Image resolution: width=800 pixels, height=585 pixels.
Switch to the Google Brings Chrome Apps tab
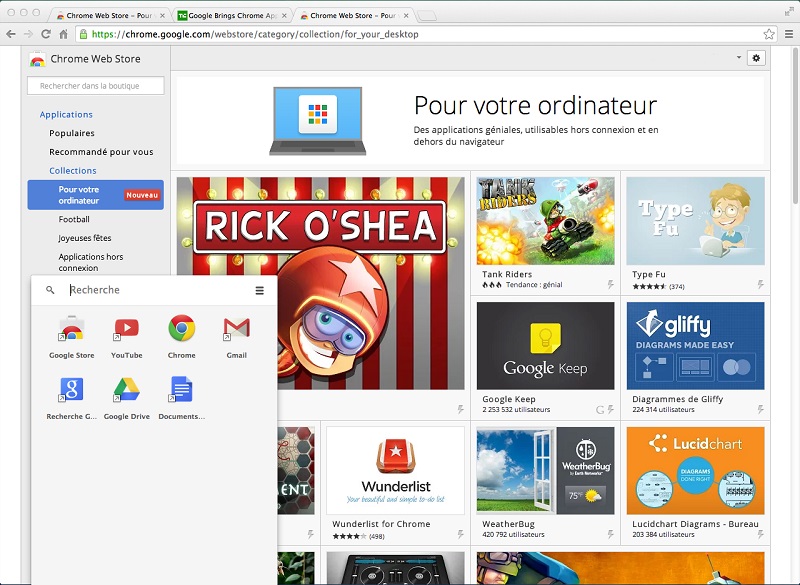(x=231, y=16)
